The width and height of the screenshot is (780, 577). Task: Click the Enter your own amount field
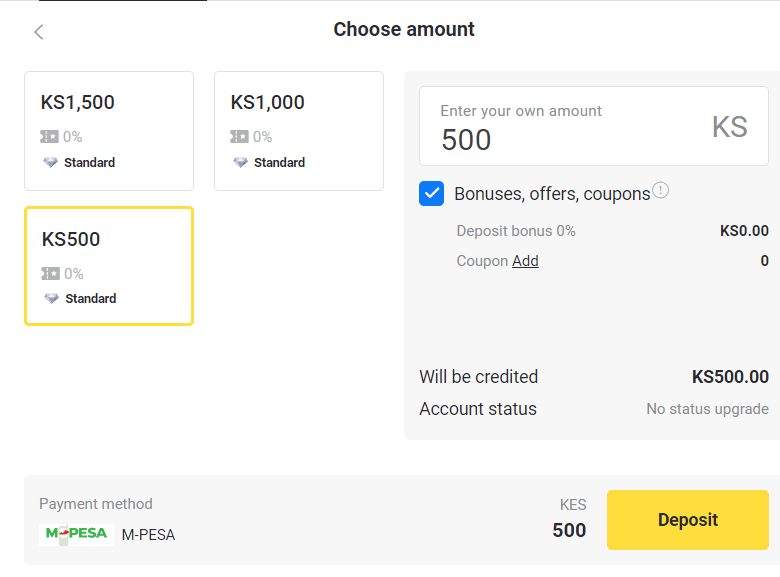[570, 127]
